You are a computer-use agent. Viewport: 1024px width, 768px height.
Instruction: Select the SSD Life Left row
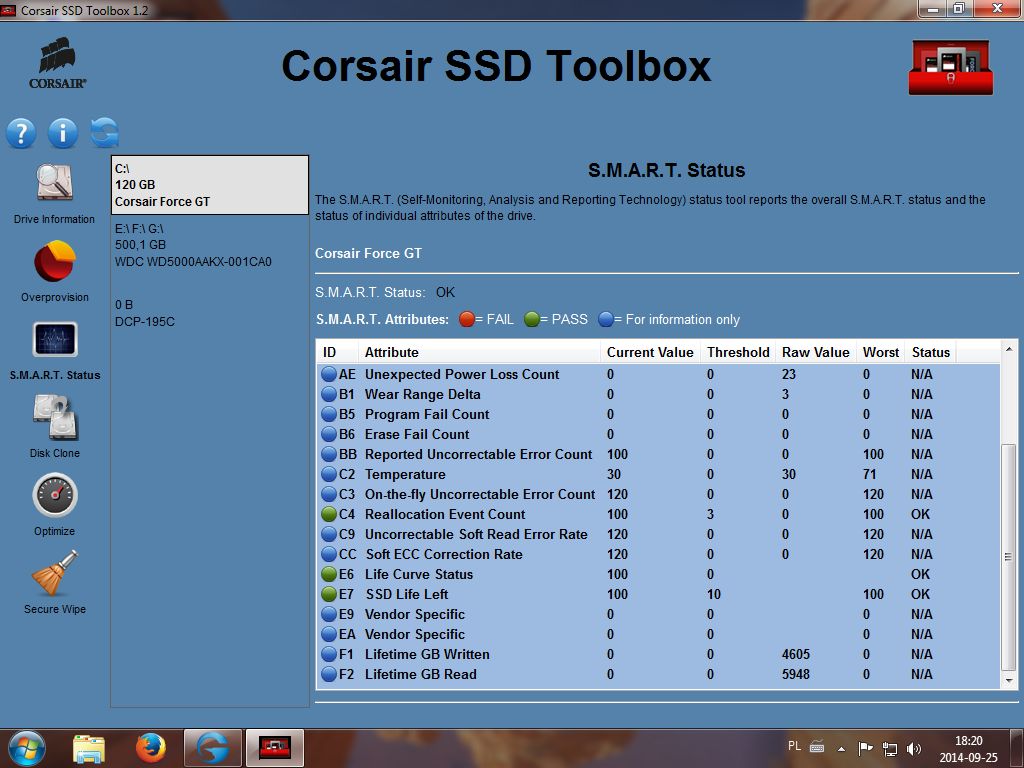(x=658, y=594)
